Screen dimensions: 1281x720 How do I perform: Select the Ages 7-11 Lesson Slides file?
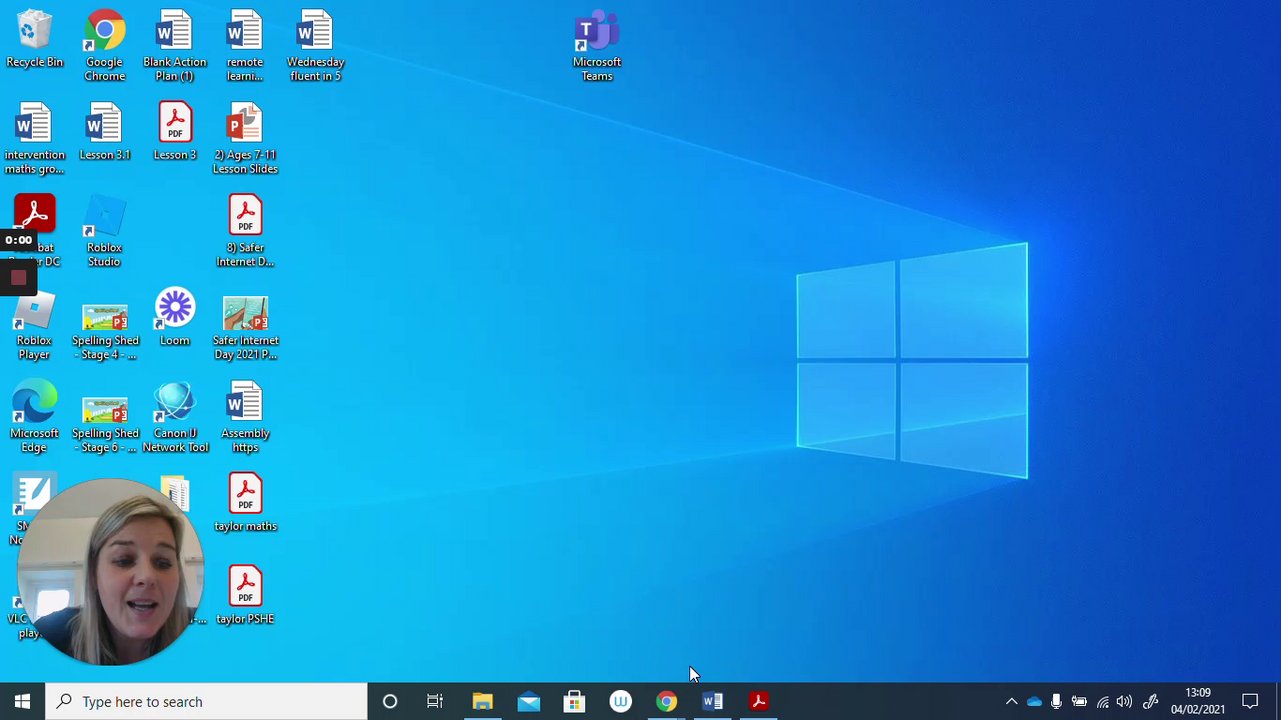point(245,139)
